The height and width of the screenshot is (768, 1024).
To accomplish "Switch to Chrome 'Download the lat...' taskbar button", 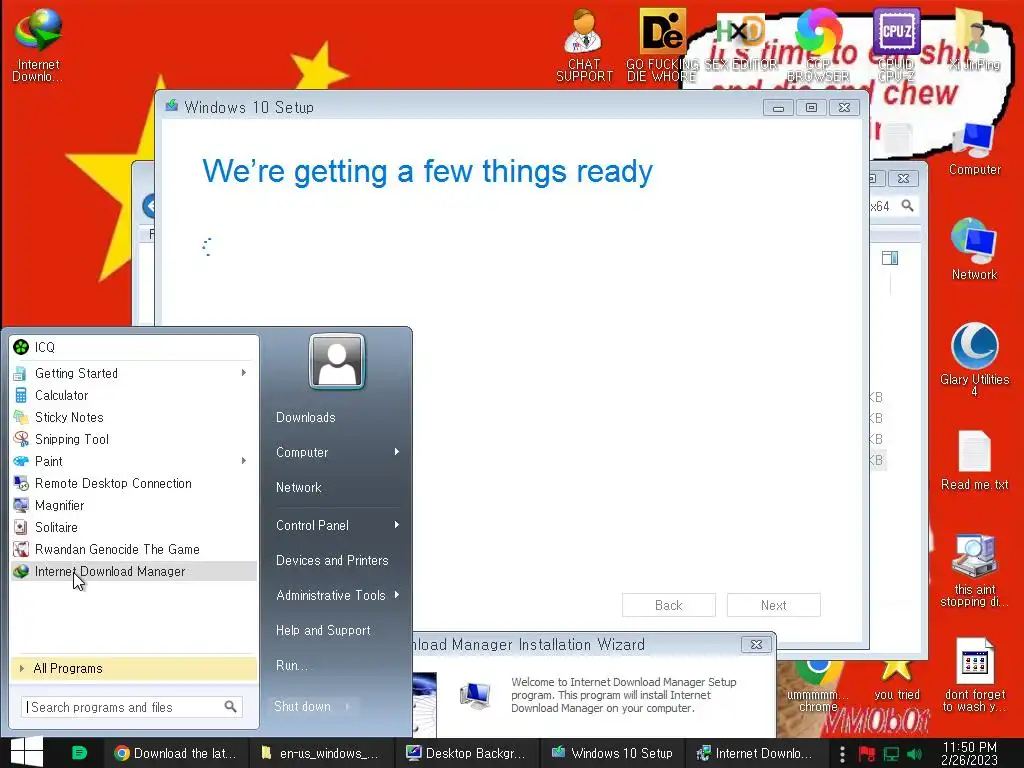I will pyautogui.click(x=174, y=753).
